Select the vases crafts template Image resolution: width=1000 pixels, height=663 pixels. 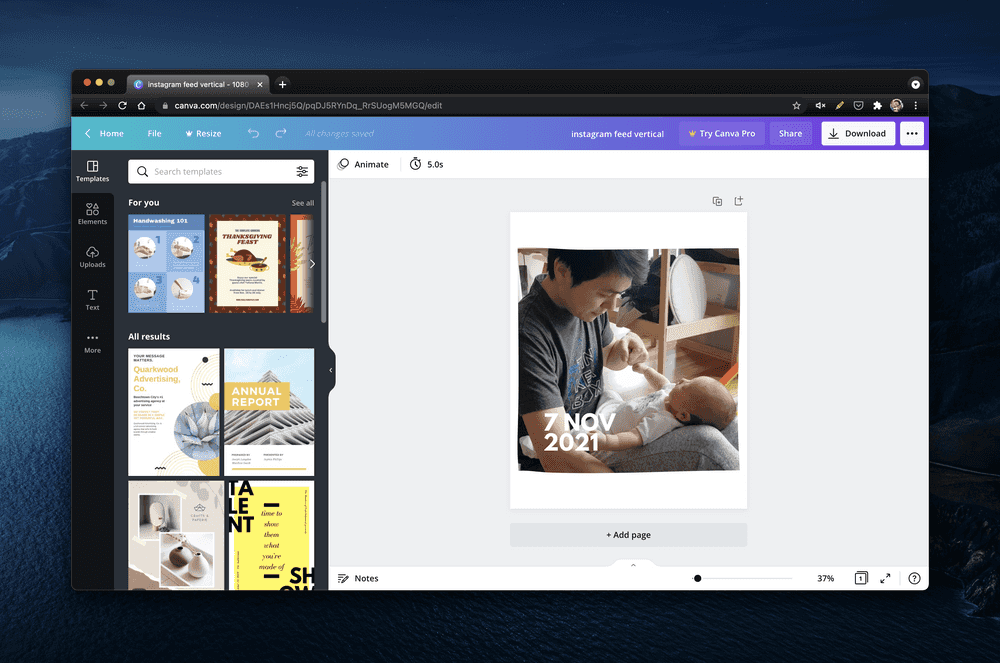176,536
